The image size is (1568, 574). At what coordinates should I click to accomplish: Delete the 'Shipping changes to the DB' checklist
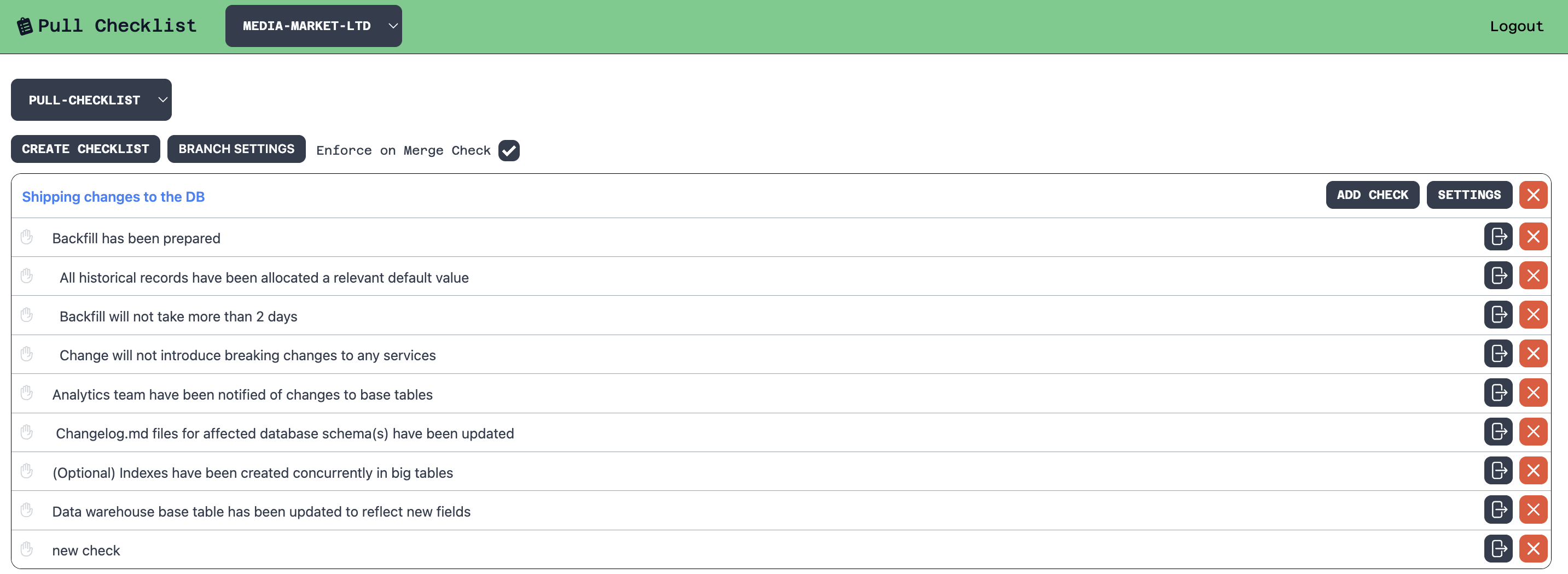[x=1532, y=195]
